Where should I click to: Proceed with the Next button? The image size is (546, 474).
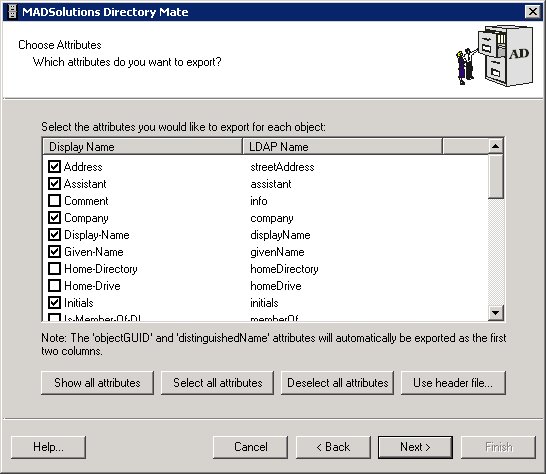point(415,447)
